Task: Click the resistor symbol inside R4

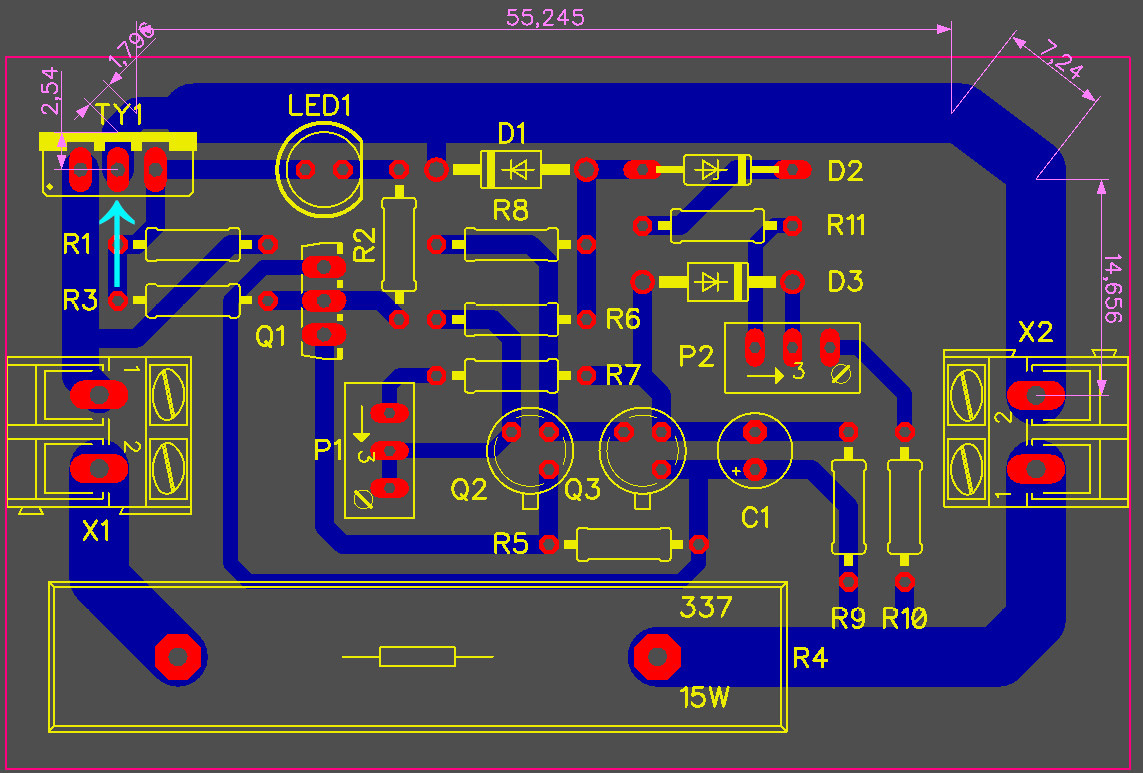Action: click(x=417, y=656)
